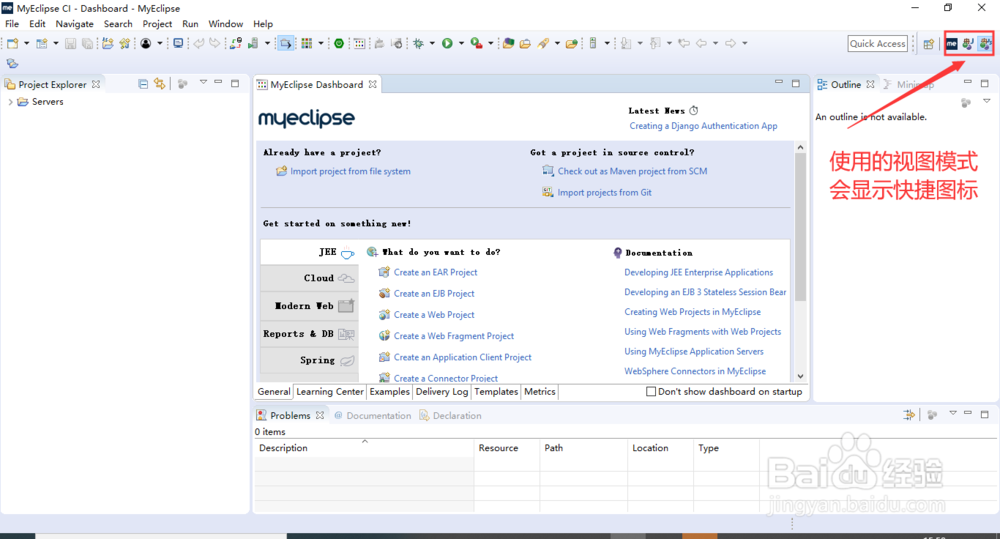Click the Open Perspective icon
1000x539 pixels.
pyautogui.click(x=929, y=44)
